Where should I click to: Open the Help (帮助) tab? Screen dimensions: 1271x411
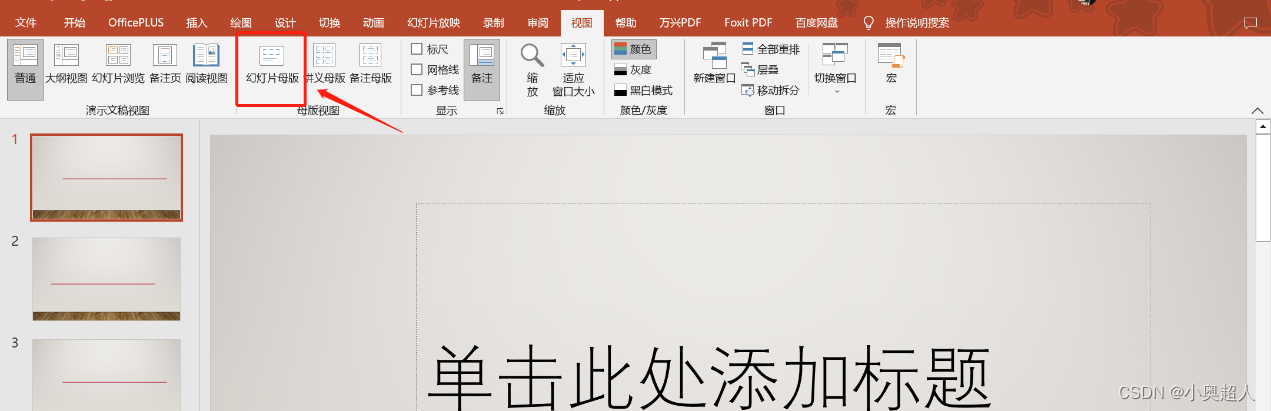click(x=626, y=22)
